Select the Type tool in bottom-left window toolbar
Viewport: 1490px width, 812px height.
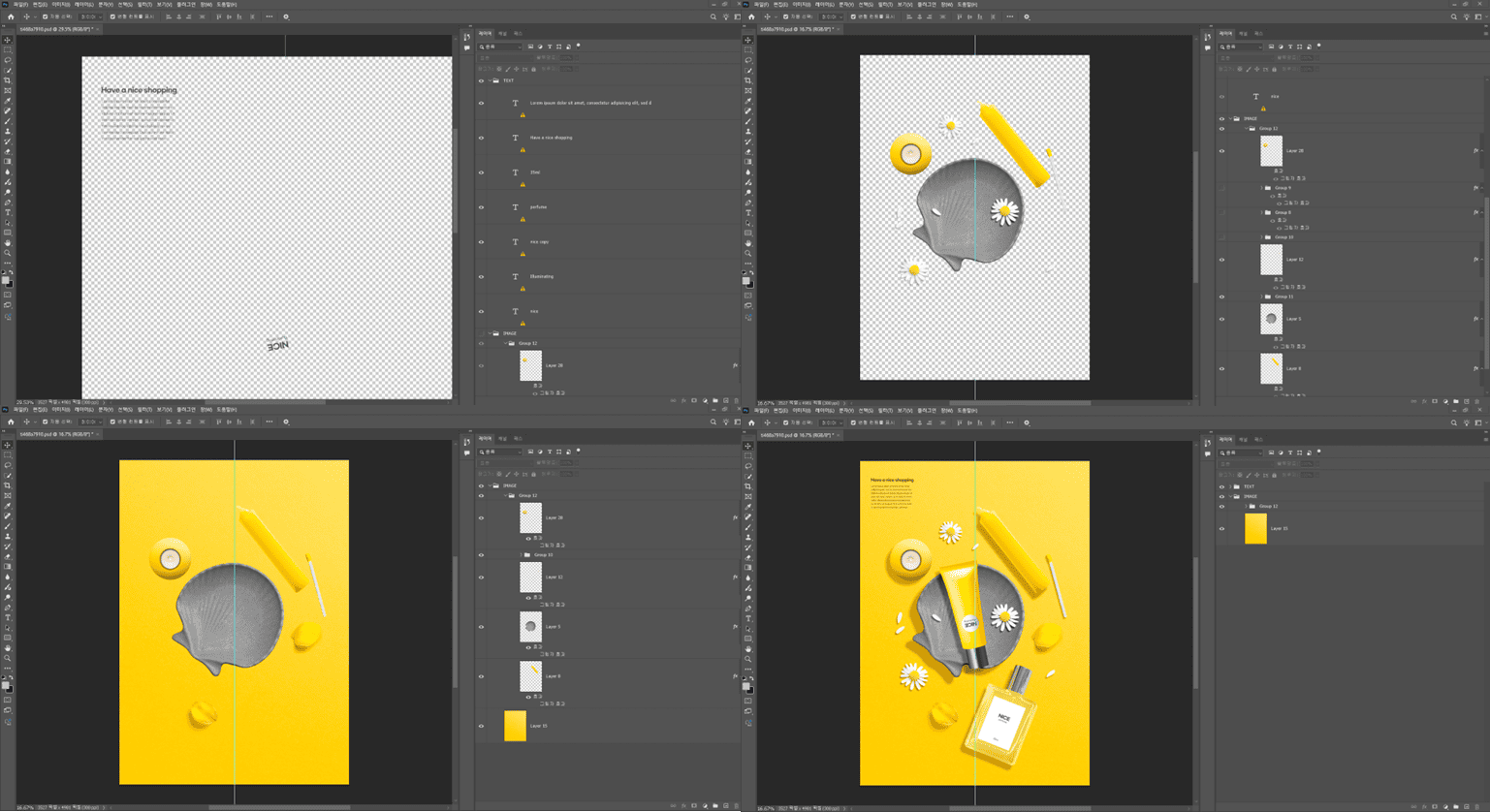point(8,617)
